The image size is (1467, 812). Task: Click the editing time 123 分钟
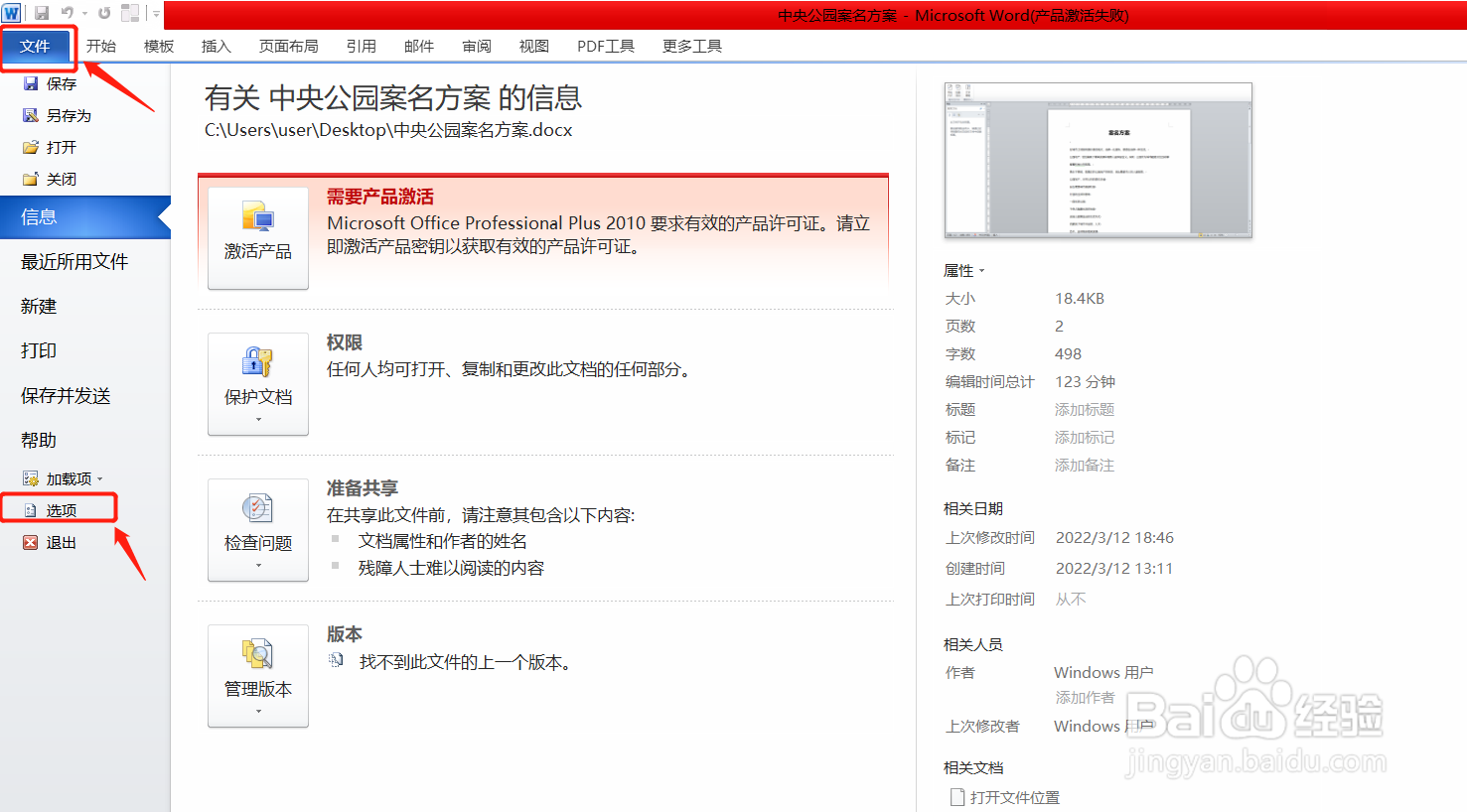tap(1085, 381)
